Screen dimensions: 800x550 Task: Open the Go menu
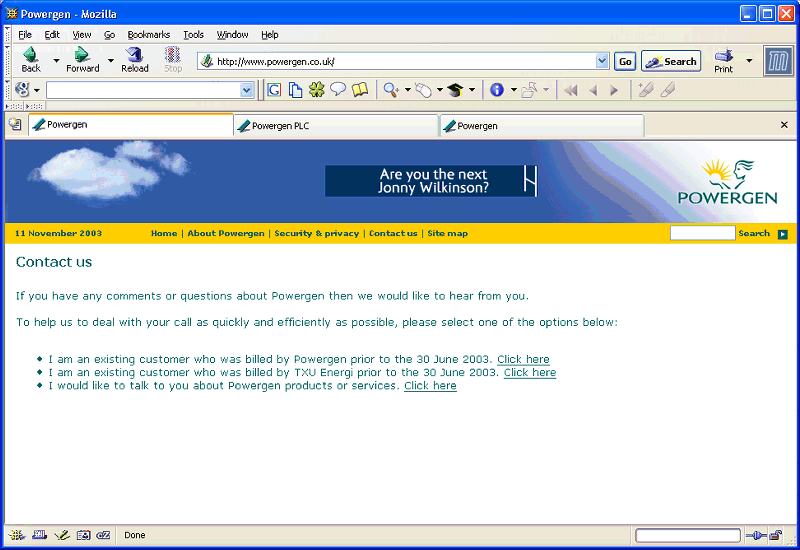[109, 35]
